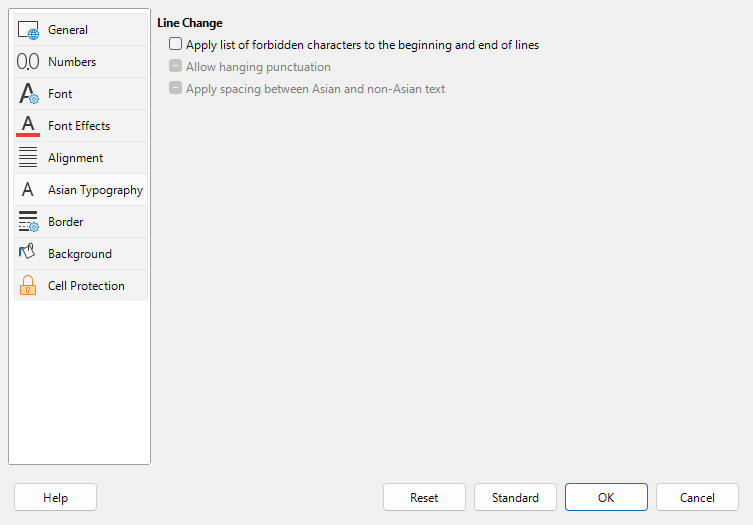Viewport: 753px width, 525px height.
Task: Go to the Cell Protection tab label
Action: click(x=86, y=286)
